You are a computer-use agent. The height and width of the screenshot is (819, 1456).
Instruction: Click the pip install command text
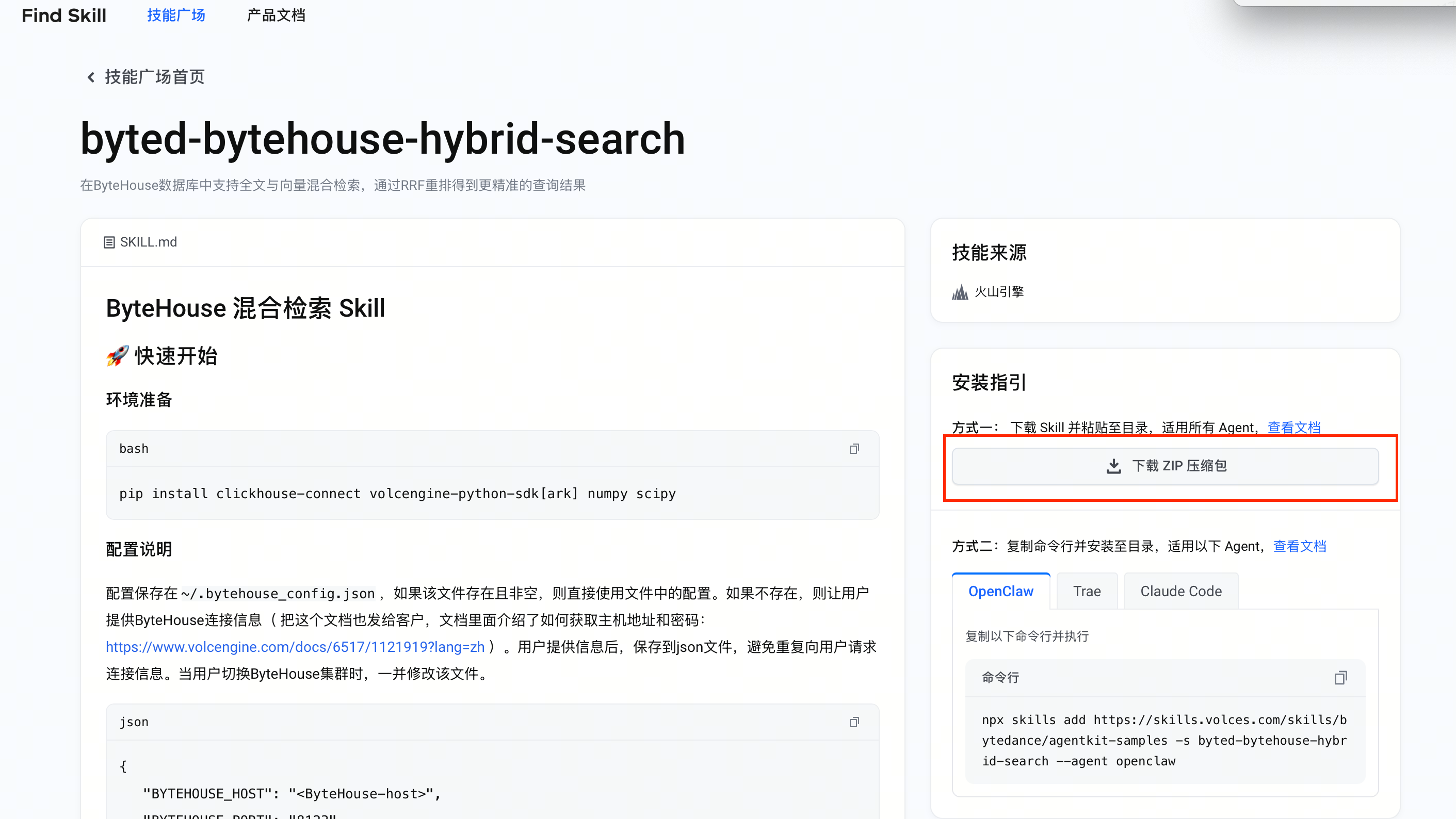coord(397,493)
